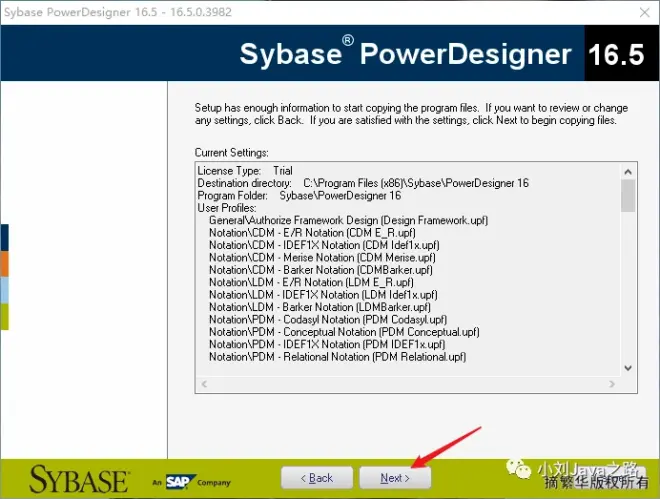This screenshot has width=660, height=499.
Task: Click the settings list scroll up arrow
Action: pos(628,172)
